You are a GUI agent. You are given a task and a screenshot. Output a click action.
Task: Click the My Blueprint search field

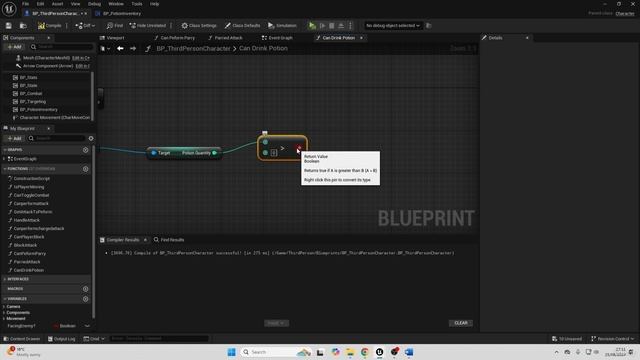point(57,138)
